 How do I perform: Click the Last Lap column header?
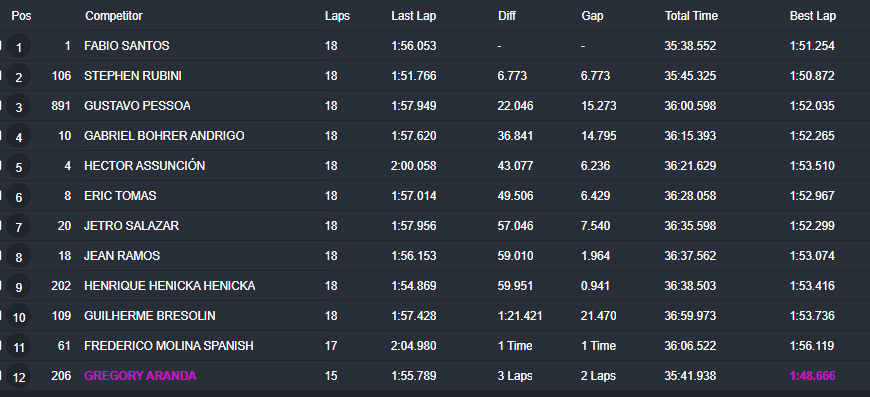(413, 16)
